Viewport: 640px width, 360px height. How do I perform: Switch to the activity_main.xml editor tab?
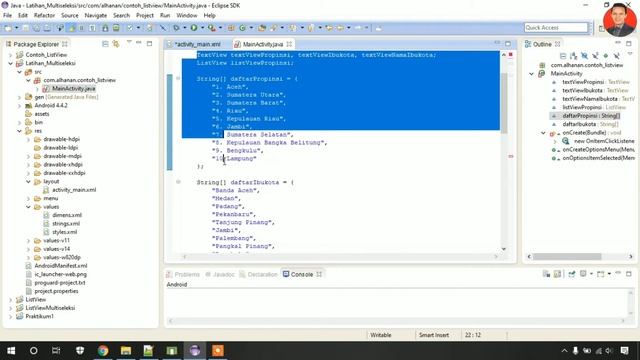pos(197,44)
